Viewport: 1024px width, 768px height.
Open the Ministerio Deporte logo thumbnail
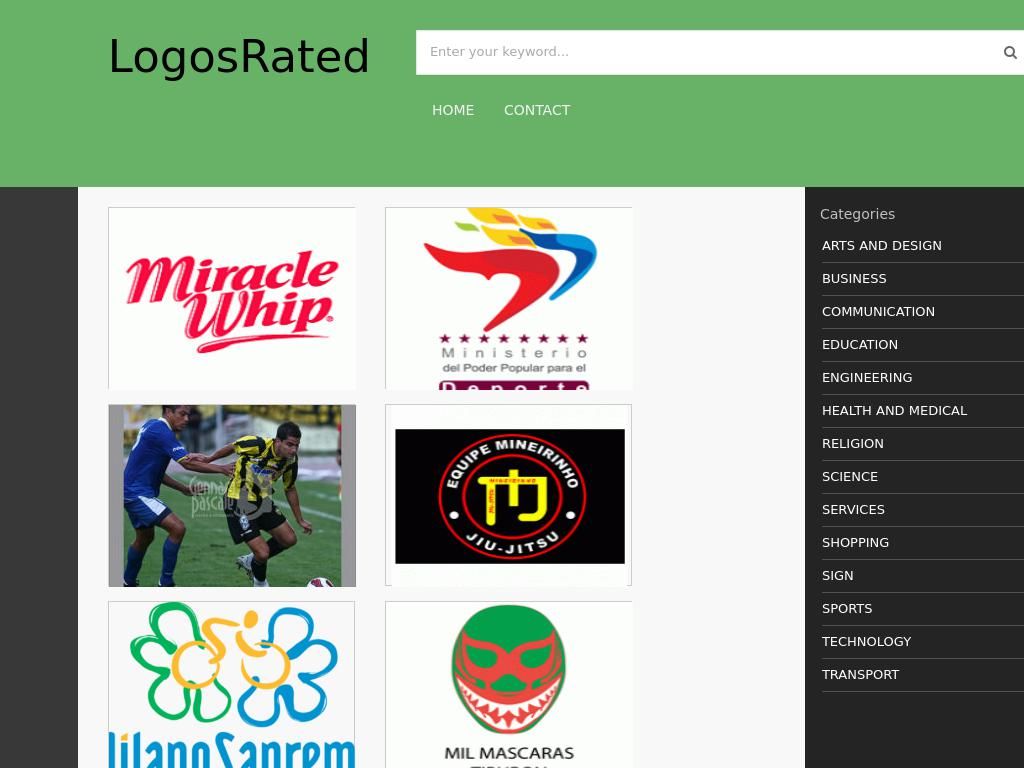point(509,298)
